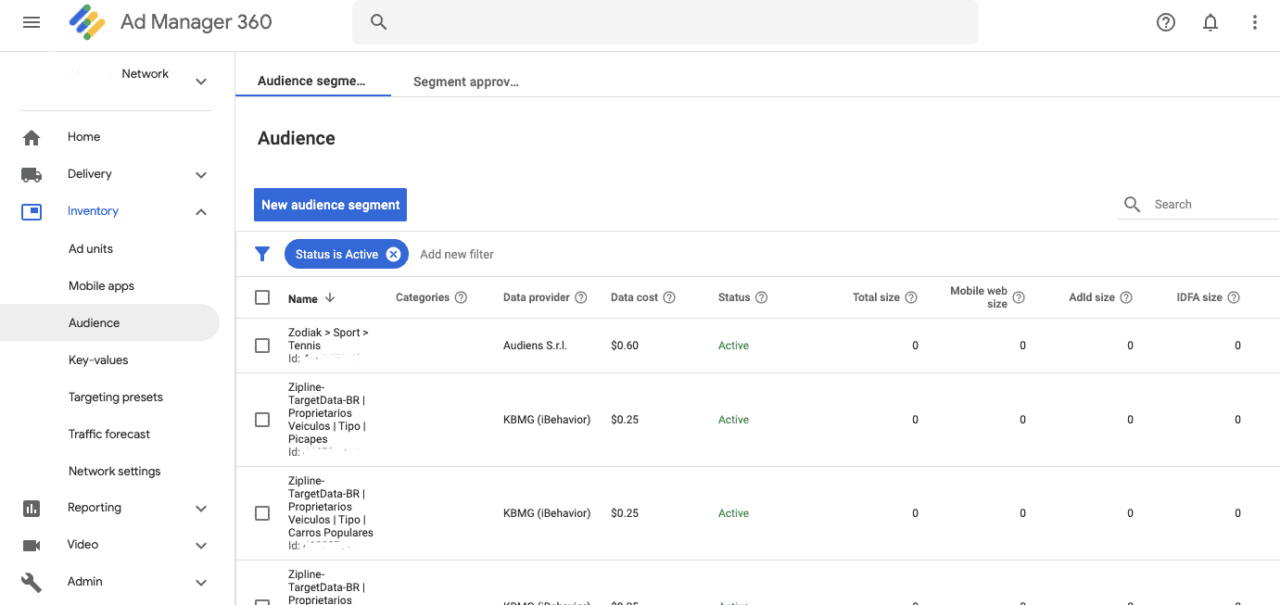This screenshot has width=1280, height=605.
Task: Expand the Network selector dropdown
Action: point(200,81)
